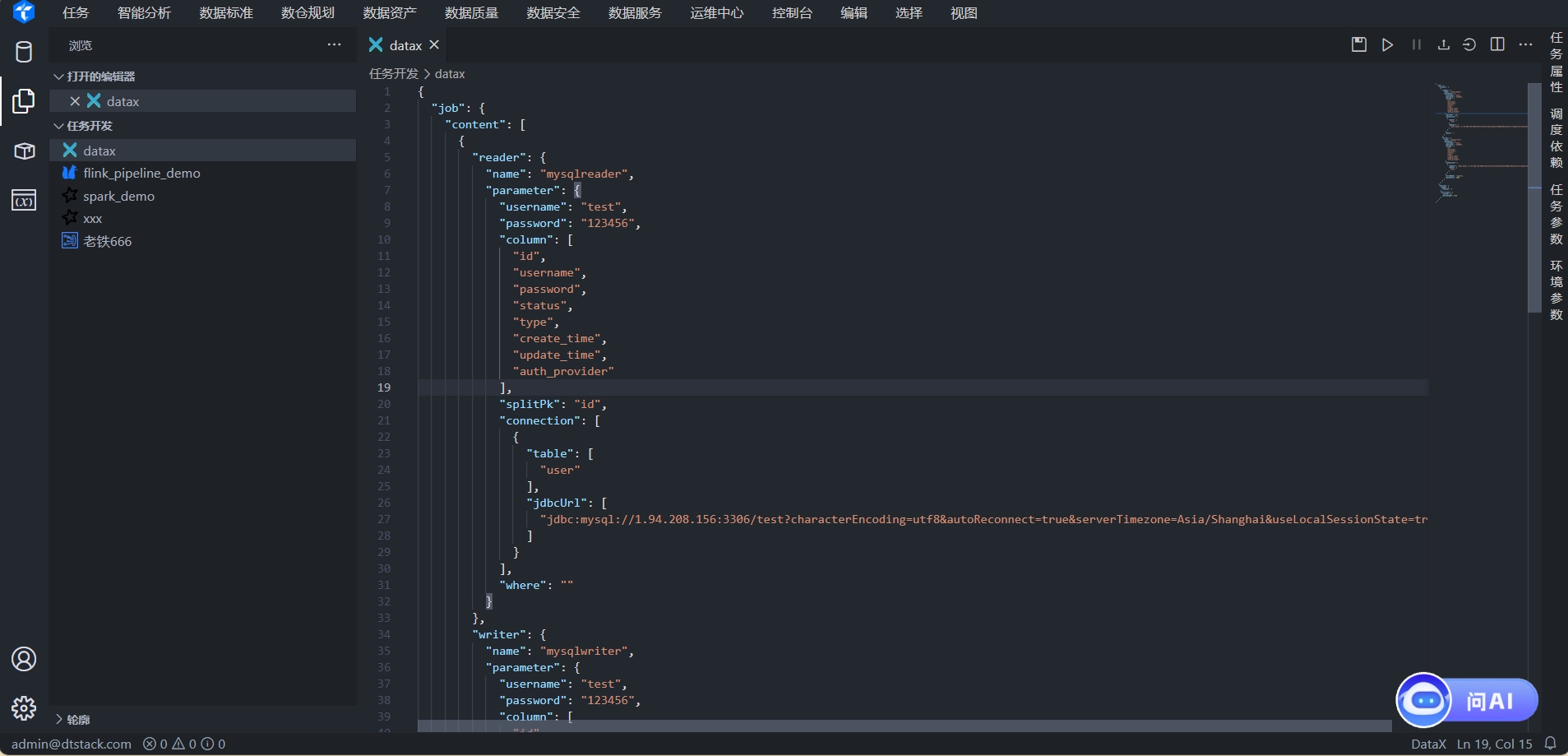Click the save icon in editor toolbar

point(1358,44)
